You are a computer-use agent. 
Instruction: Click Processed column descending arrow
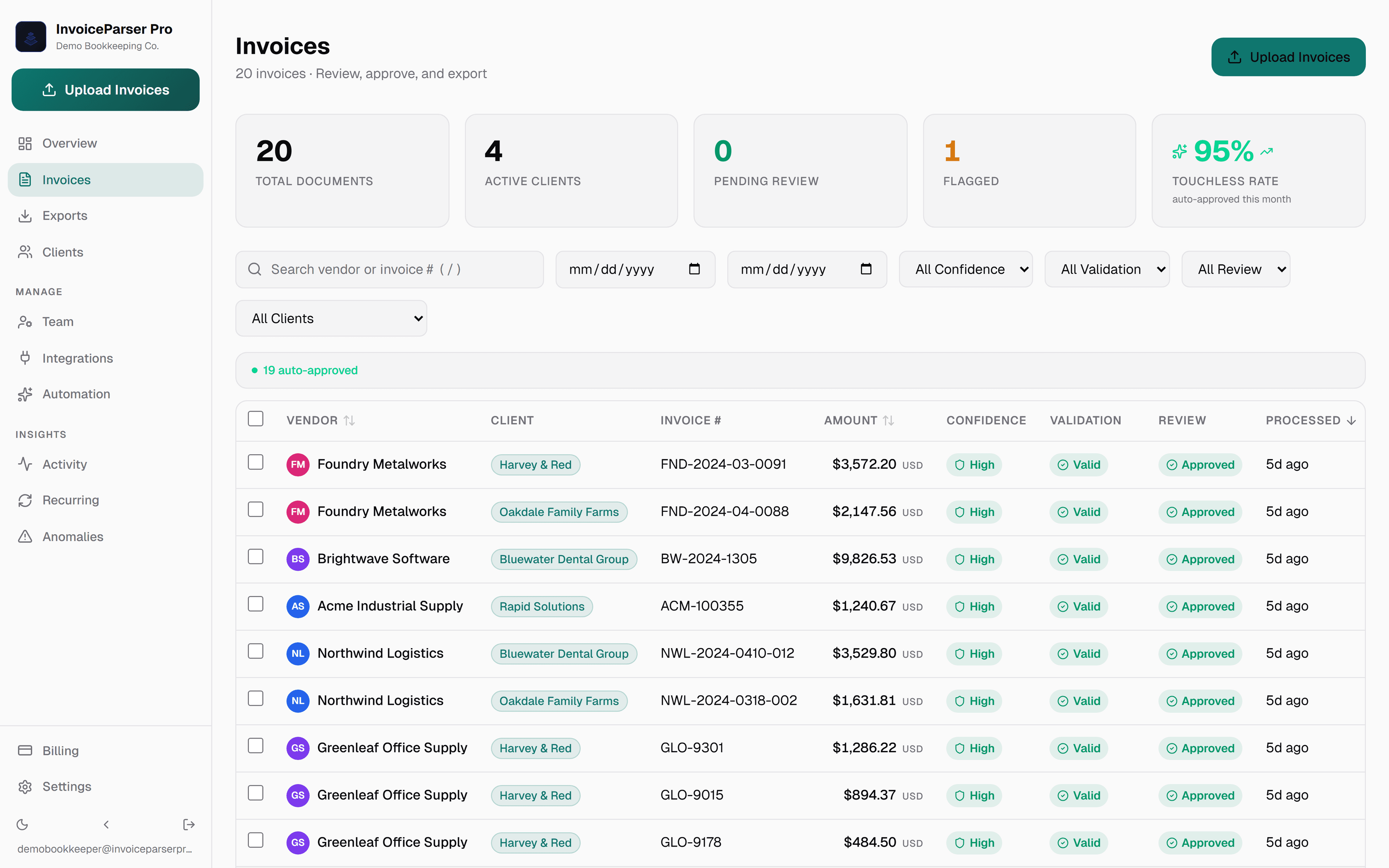[x=1351, y=420]
